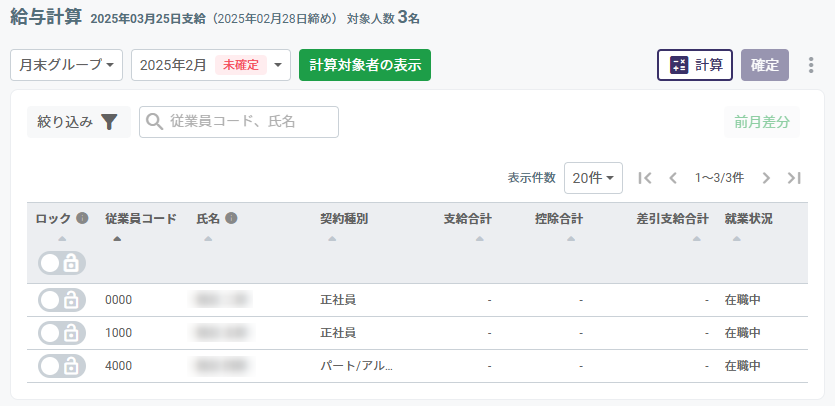Sort by 差引支給合計 column header
The image size is (835, 406).
pos(672,219)
